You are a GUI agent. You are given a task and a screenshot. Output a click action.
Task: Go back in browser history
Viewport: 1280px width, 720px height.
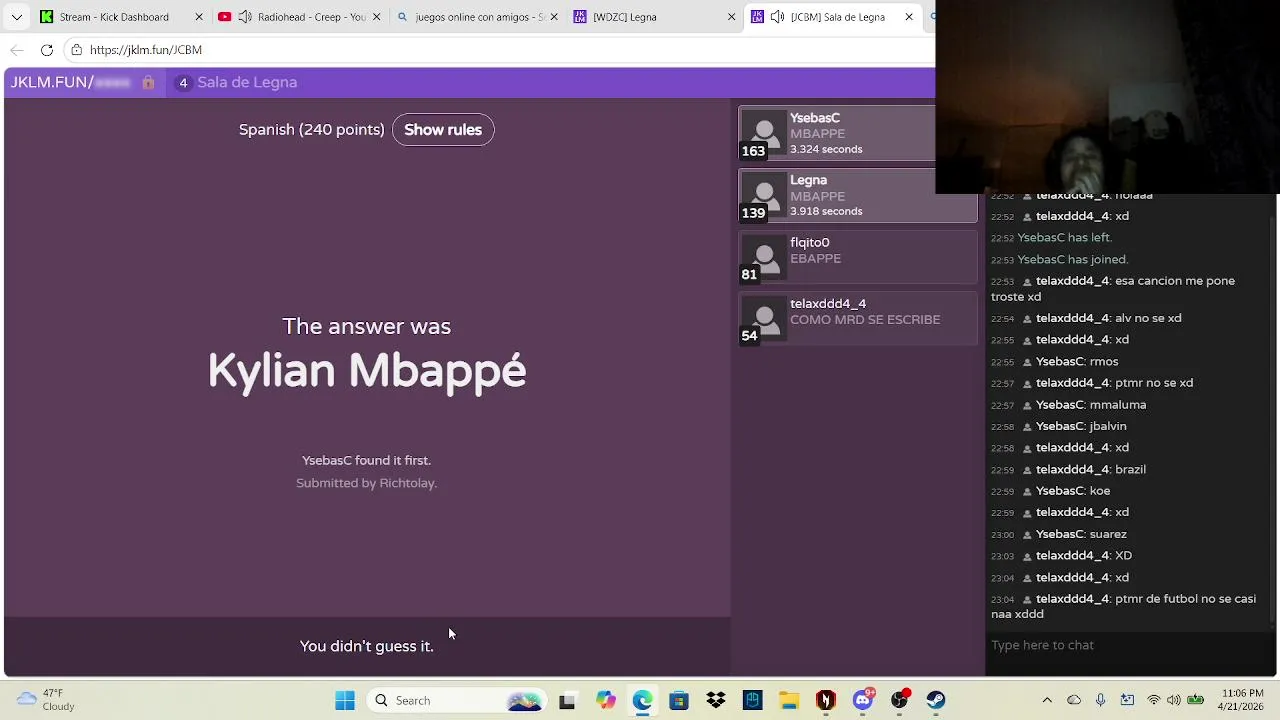click(17, 50)
